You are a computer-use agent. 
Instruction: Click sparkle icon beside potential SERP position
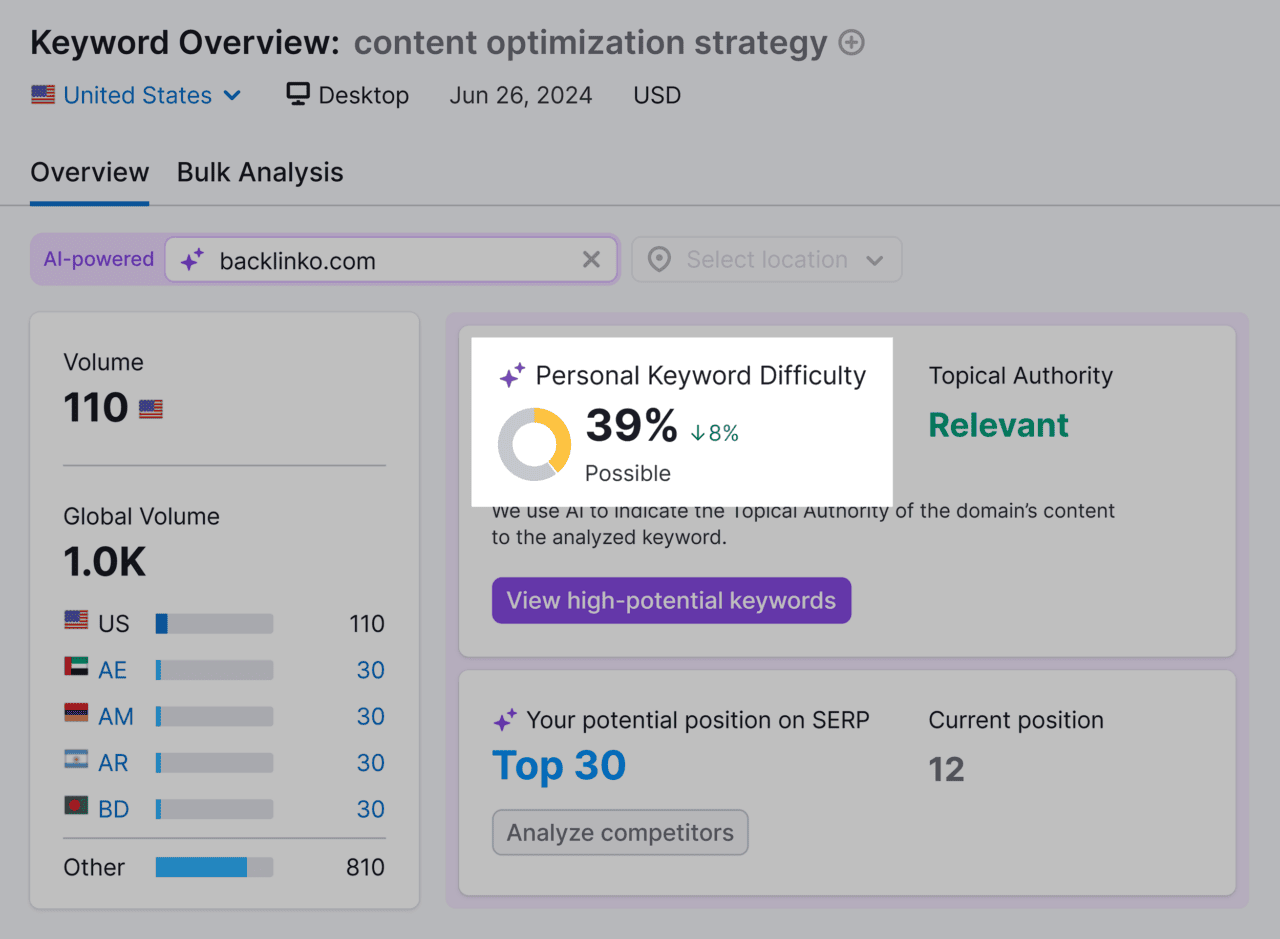[505, 719]
